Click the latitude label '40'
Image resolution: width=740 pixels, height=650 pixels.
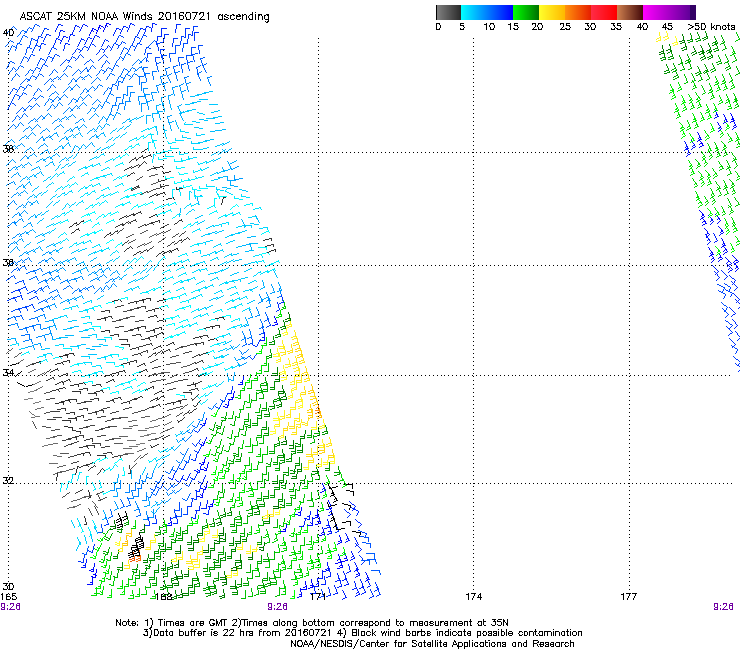coord(8,33)
